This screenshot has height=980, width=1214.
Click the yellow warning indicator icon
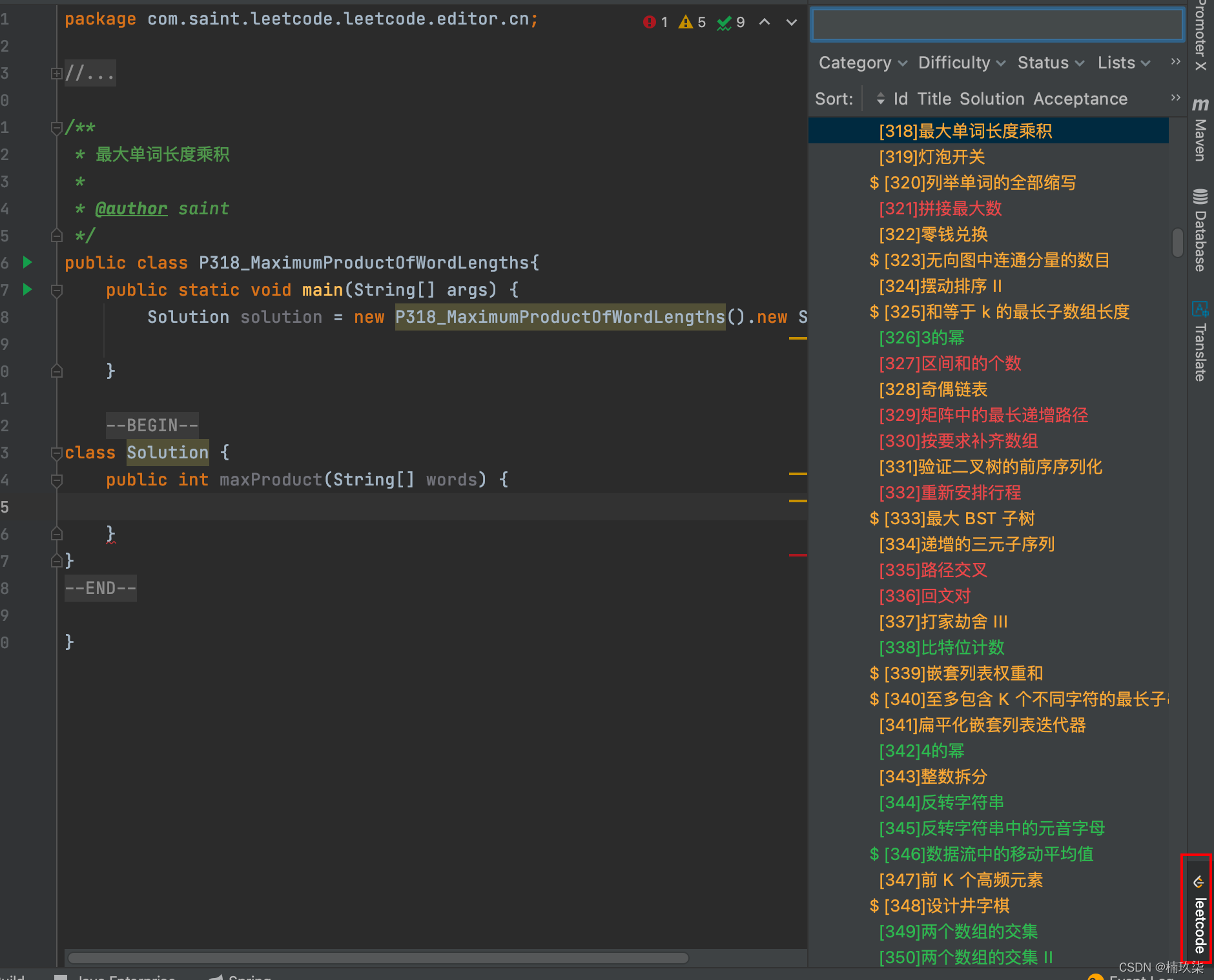click(x=685, y=23)
